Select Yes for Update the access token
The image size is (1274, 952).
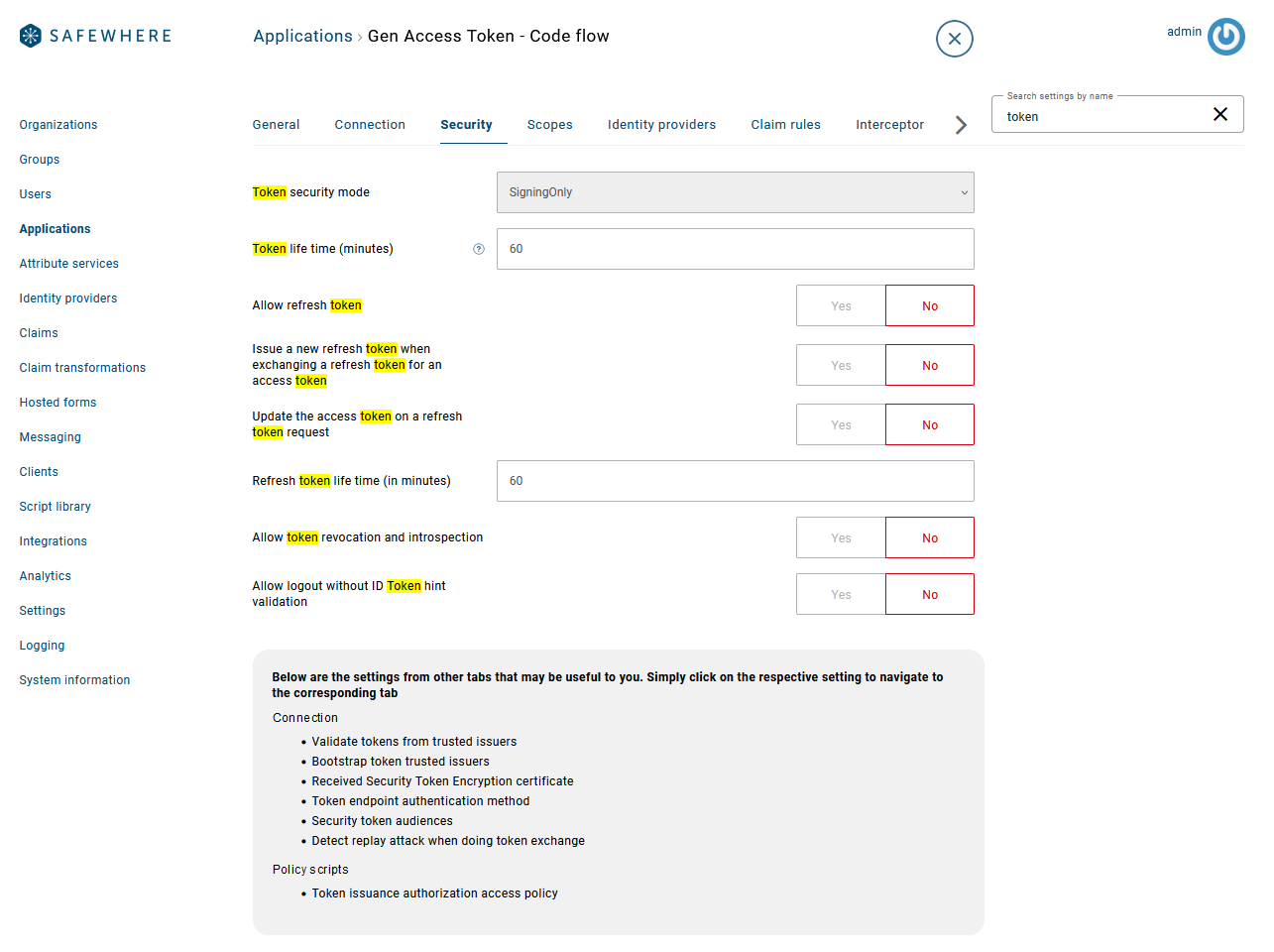point(841,424)
